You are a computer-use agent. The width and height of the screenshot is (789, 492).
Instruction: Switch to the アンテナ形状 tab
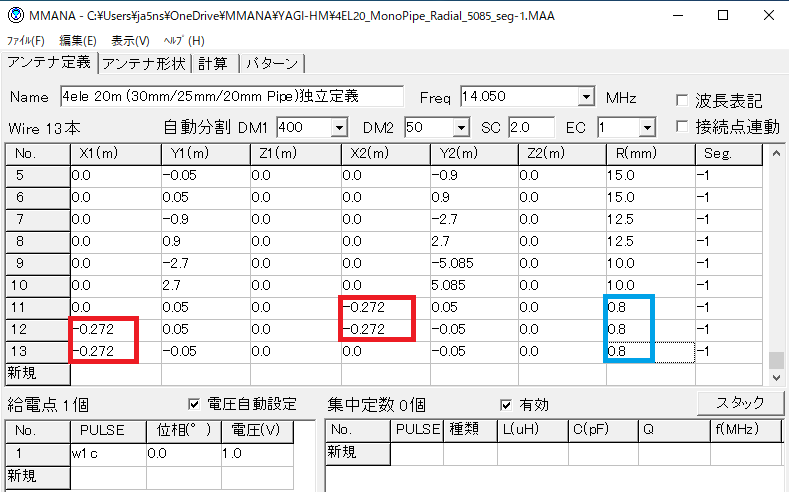tap(144, 64)
